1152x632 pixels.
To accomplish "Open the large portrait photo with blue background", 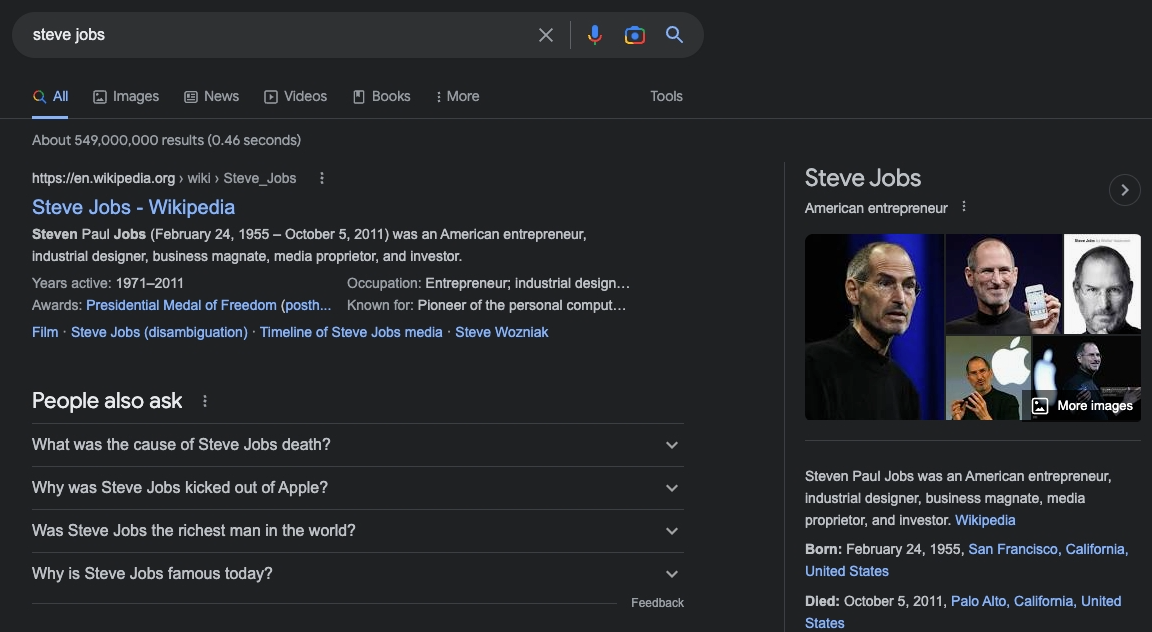I will 874,327.
